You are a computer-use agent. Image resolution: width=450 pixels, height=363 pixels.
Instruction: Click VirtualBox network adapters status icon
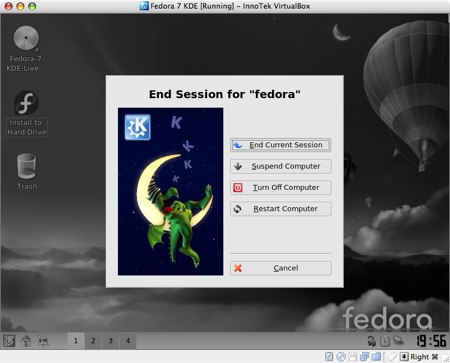pyautogui.click(x=364, y=357)
